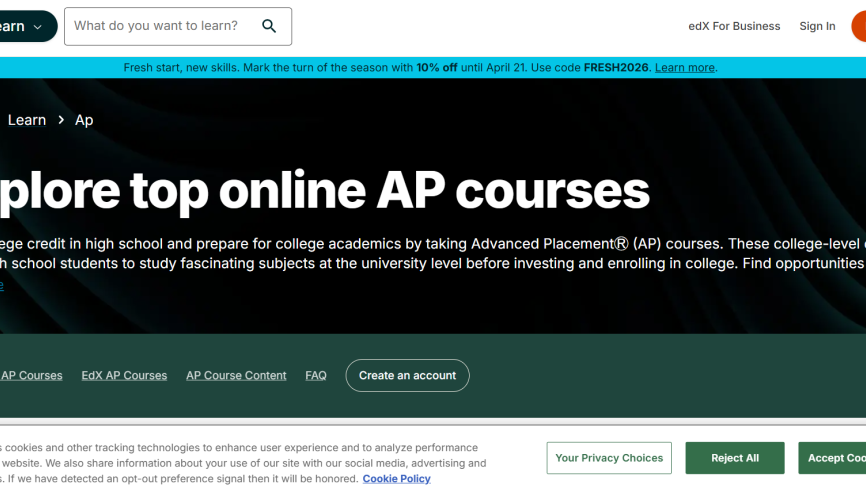Open the edX For Business link
Image resolution: width=866 pixels, height=487 pixels.
point(734,26)
